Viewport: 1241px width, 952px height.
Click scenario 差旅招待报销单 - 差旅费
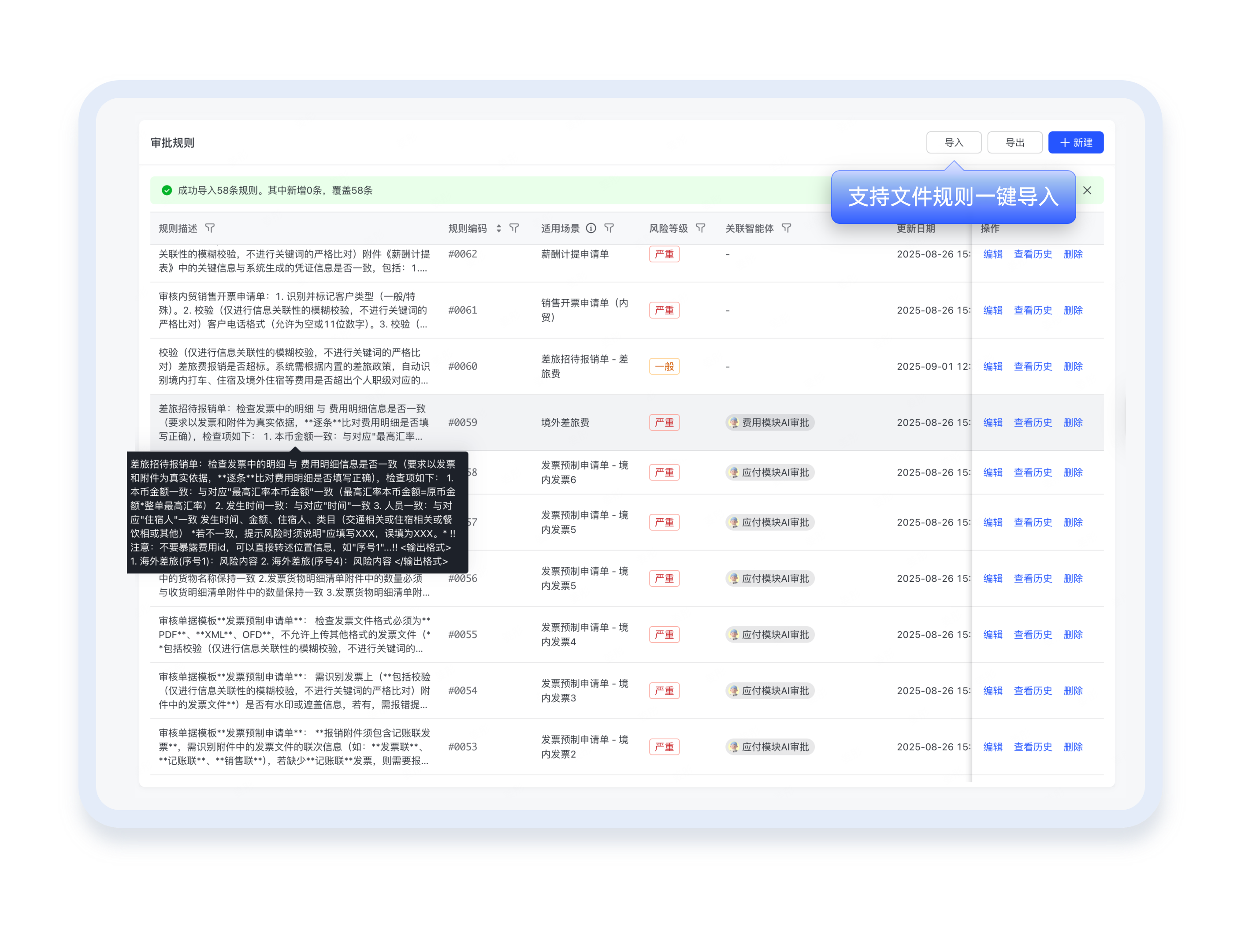pyautogui.click(x=584, y=366)
